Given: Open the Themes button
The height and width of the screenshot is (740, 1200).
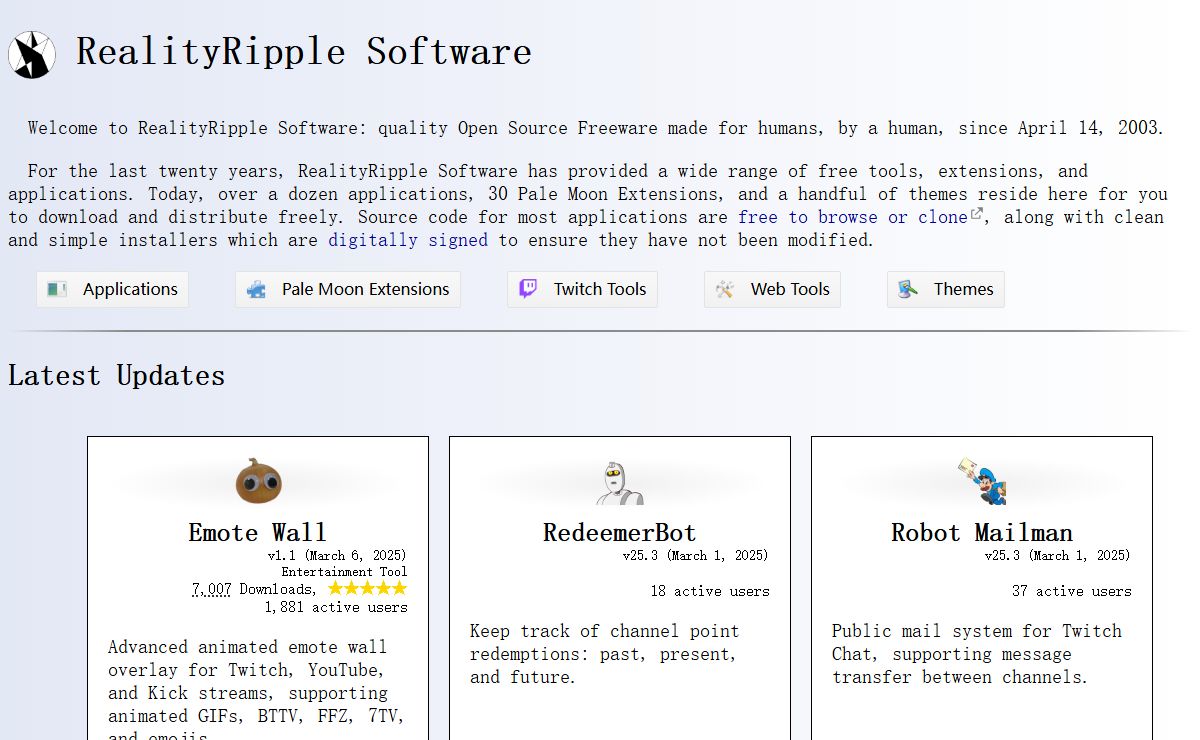Looking at the screenshot, I should pyautogui.click(x=946, y=289).
